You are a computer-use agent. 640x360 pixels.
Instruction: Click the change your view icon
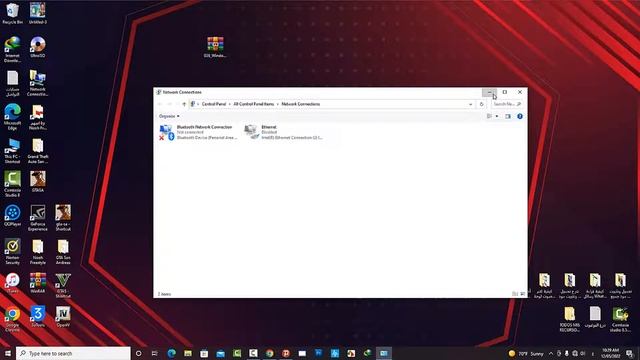pos(489,116)
